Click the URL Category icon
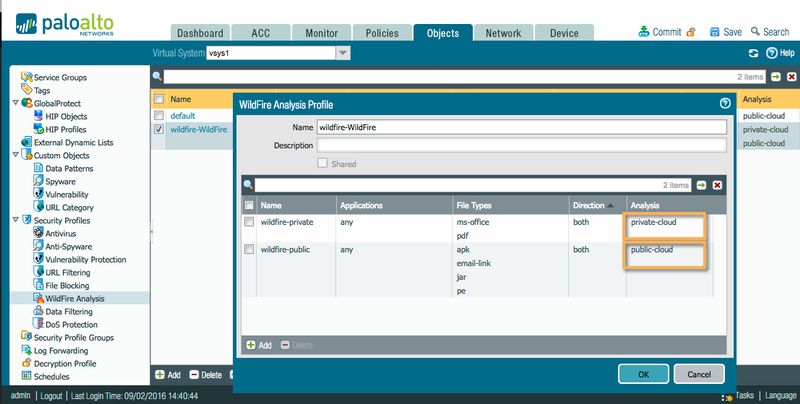The height and width of the screenshot is (404, 800). click(38, 207)
